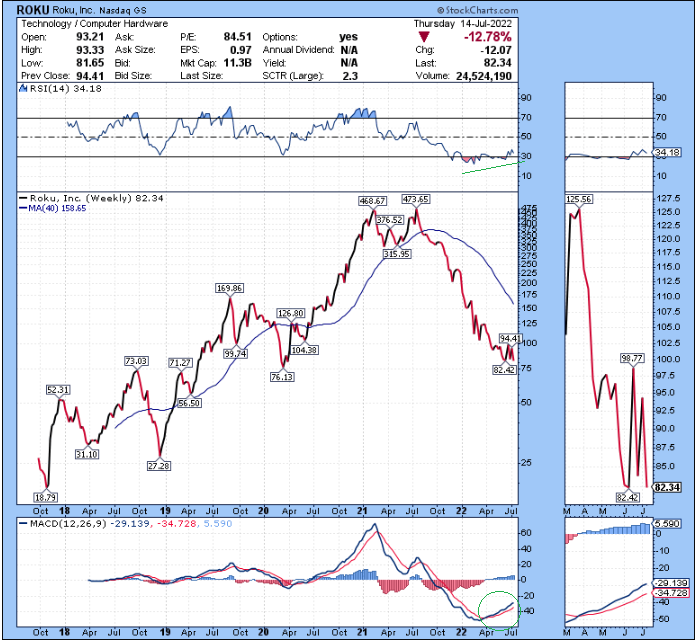The width and height of the screenshot is (698, 642).
Task: Click the 34.18 RSI axis tag
Action: pyautogui.click(x=667, y=153)
